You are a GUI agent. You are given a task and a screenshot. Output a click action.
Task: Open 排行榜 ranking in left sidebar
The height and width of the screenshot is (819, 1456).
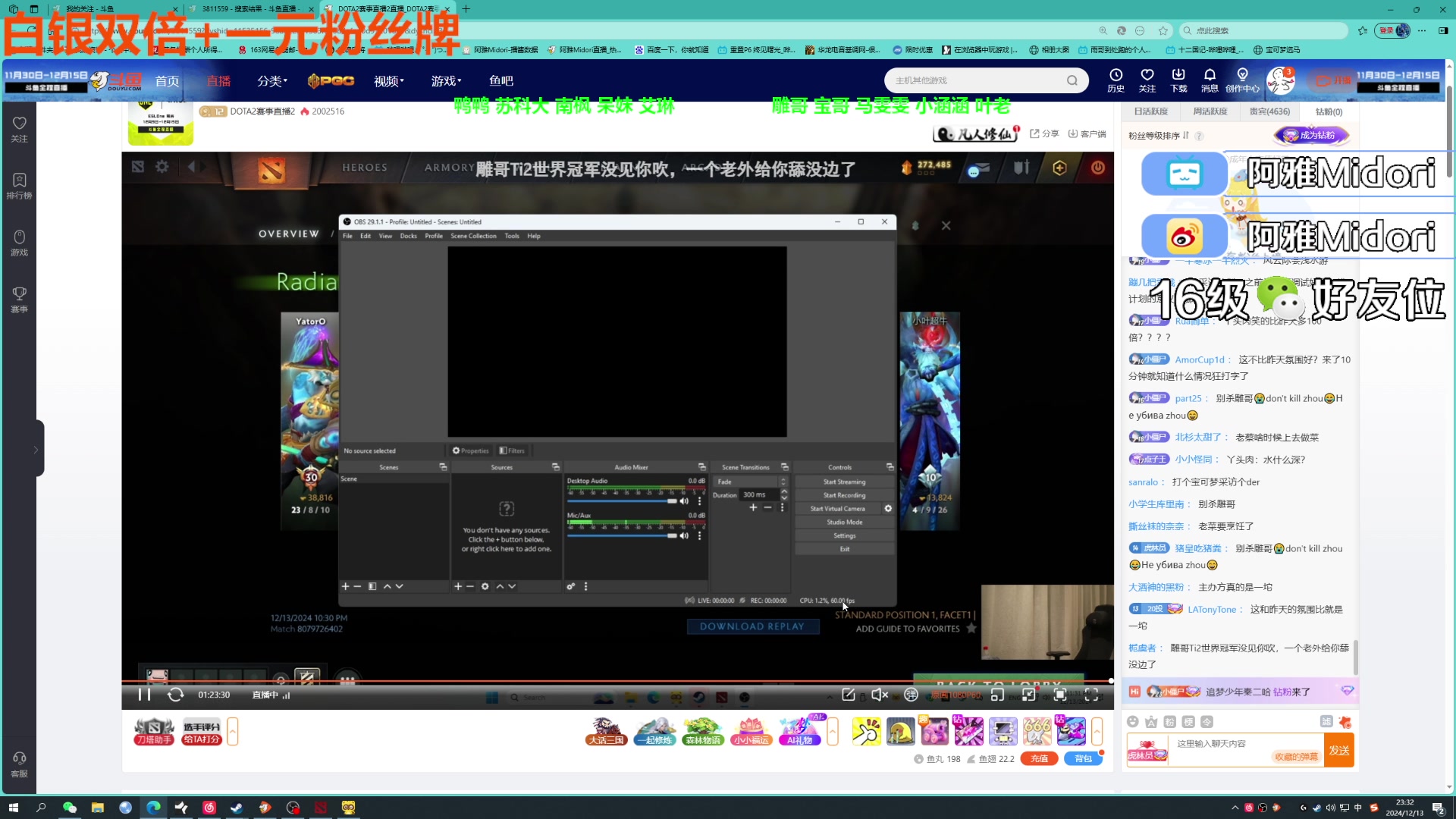pos(19,186)
